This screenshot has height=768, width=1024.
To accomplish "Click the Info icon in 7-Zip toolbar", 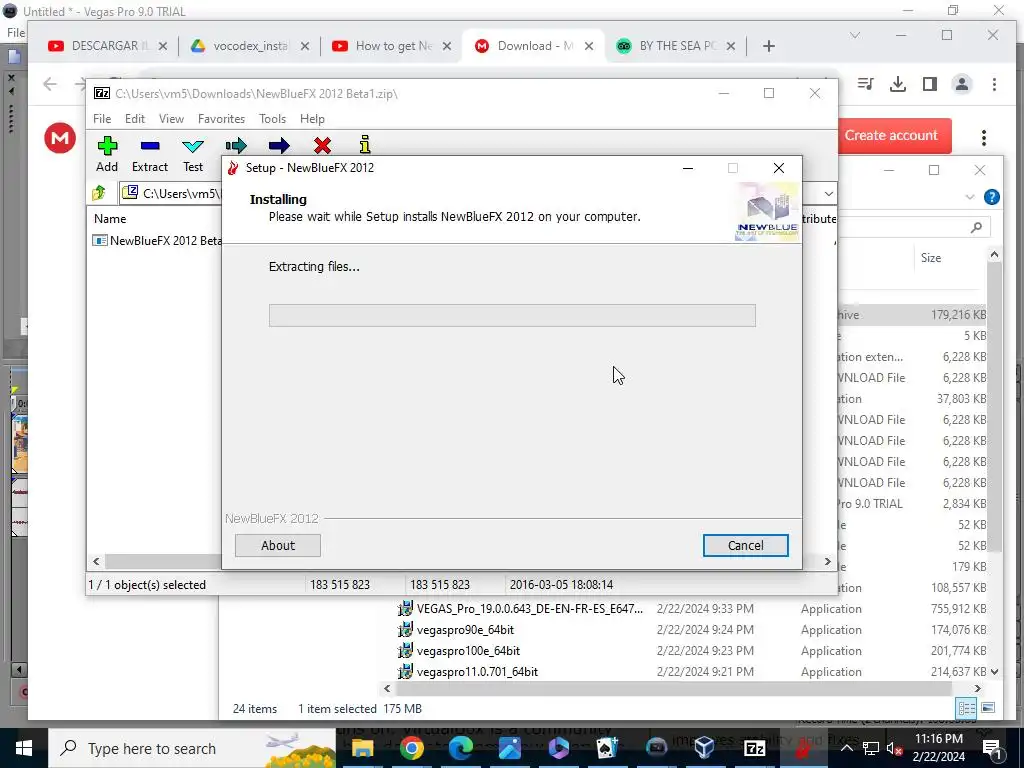I will [x=365, y=144].
